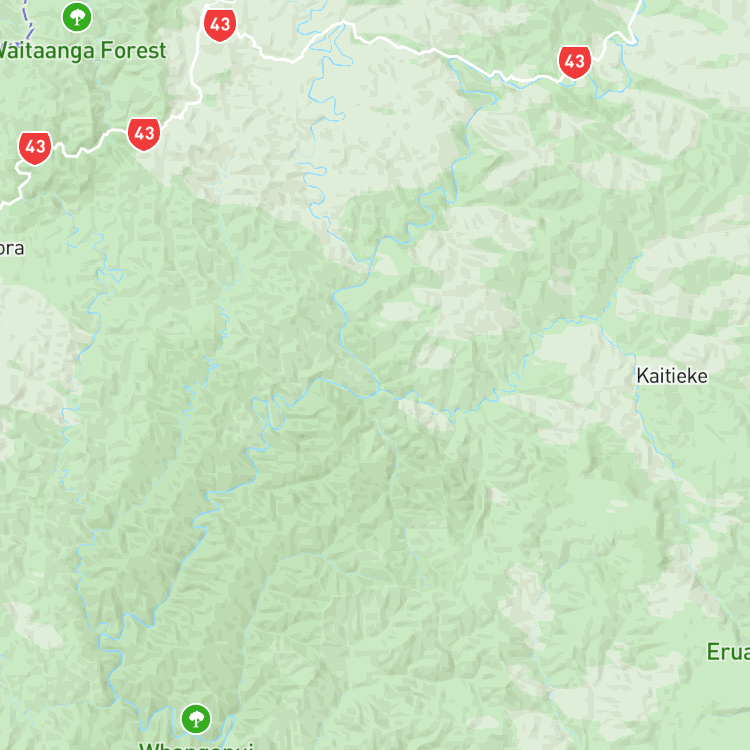Click the green park icon above Waitaanga Forest

click(77, 17)
